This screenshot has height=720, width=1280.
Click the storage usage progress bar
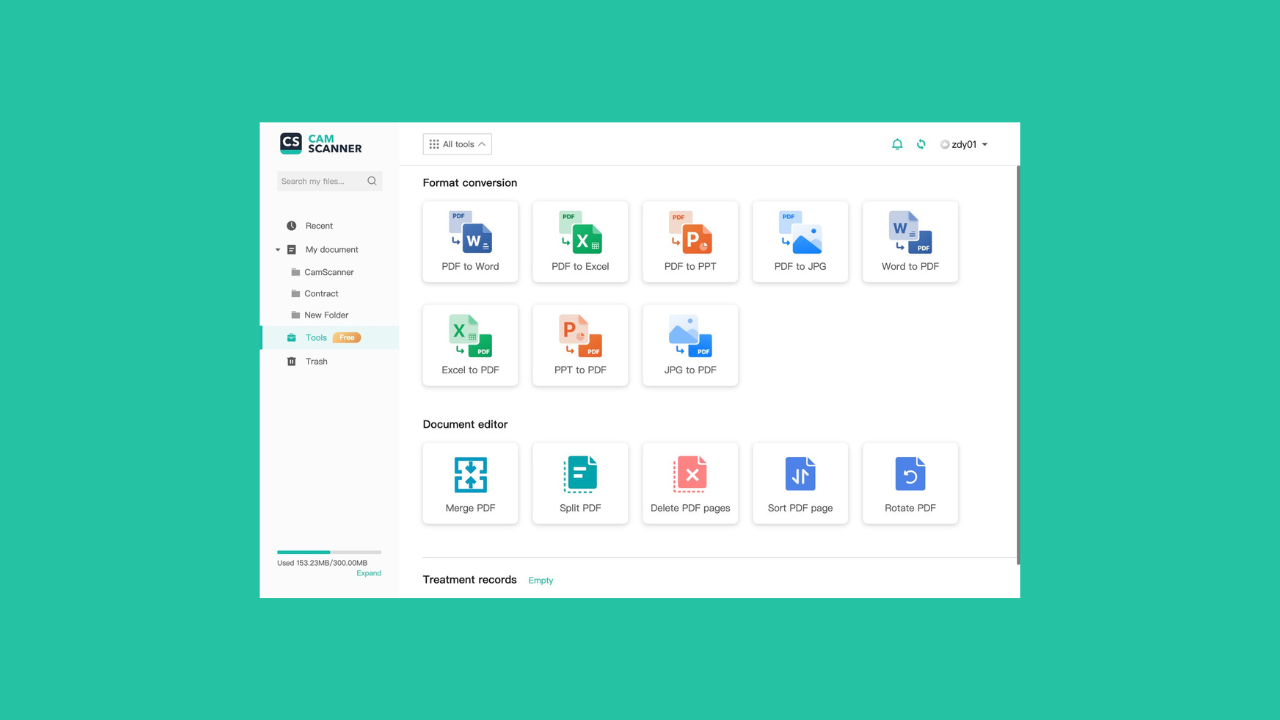coord(329,552)
